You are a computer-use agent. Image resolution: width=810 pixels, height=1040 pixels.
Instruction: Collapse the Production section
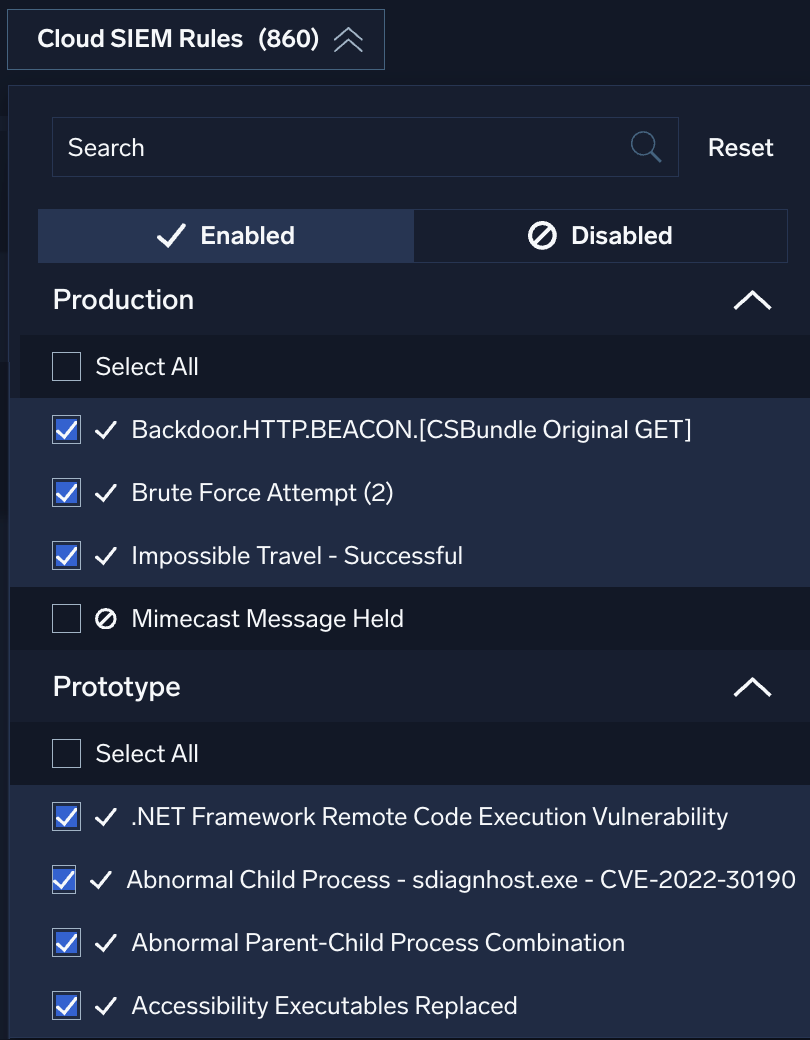pos(752,299)
